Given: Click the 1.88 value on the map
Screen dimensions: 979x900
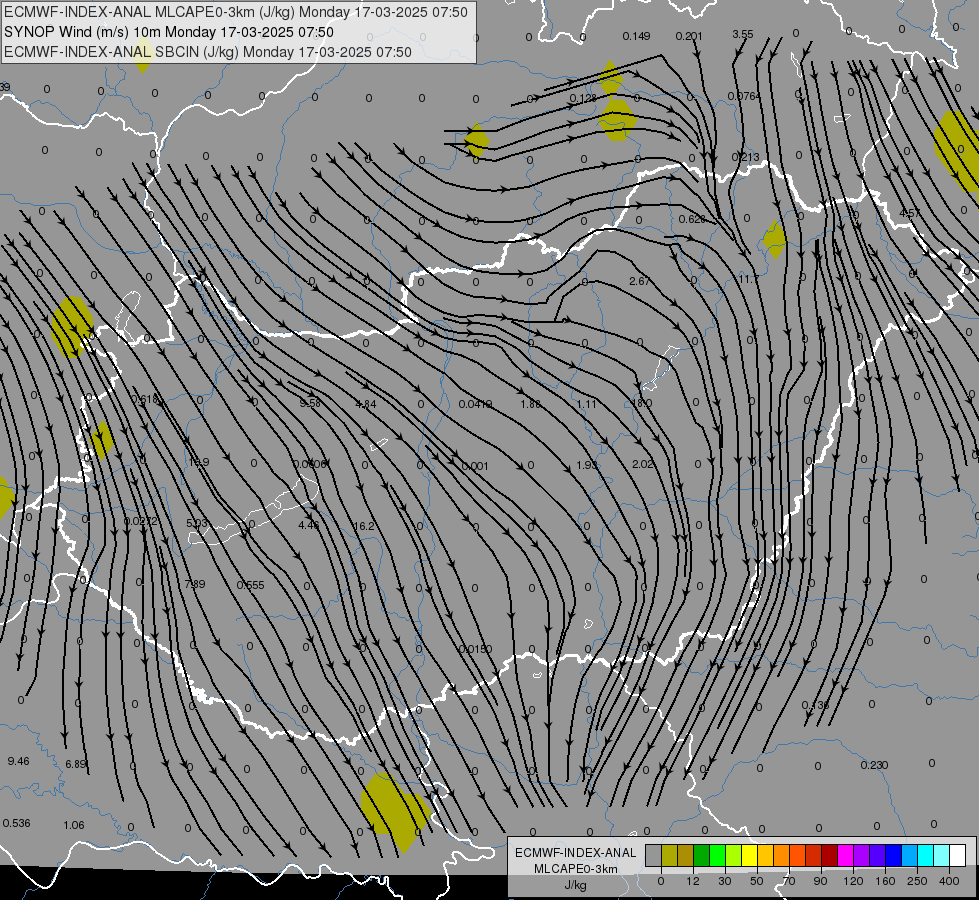Looking at the screenshot, I should (x=531, y=404).
